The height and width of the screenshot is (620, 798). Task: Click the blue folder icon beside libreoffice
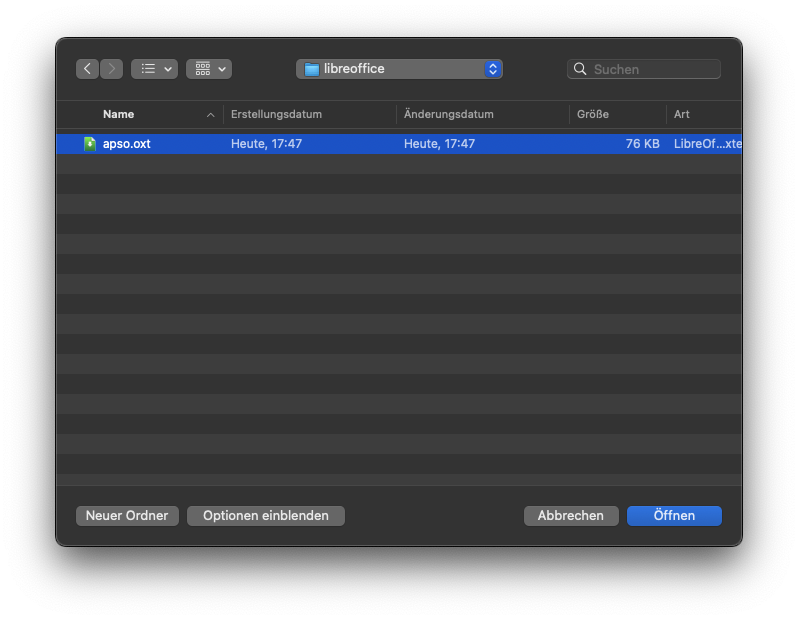pos(311,69)
